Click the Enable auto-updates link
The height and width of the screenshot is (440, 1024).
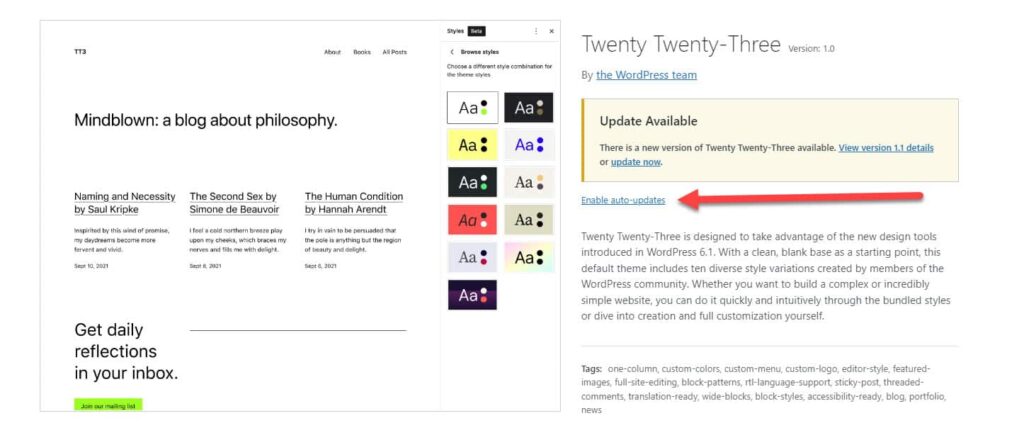pyautogui.click(x=623, y=200)
